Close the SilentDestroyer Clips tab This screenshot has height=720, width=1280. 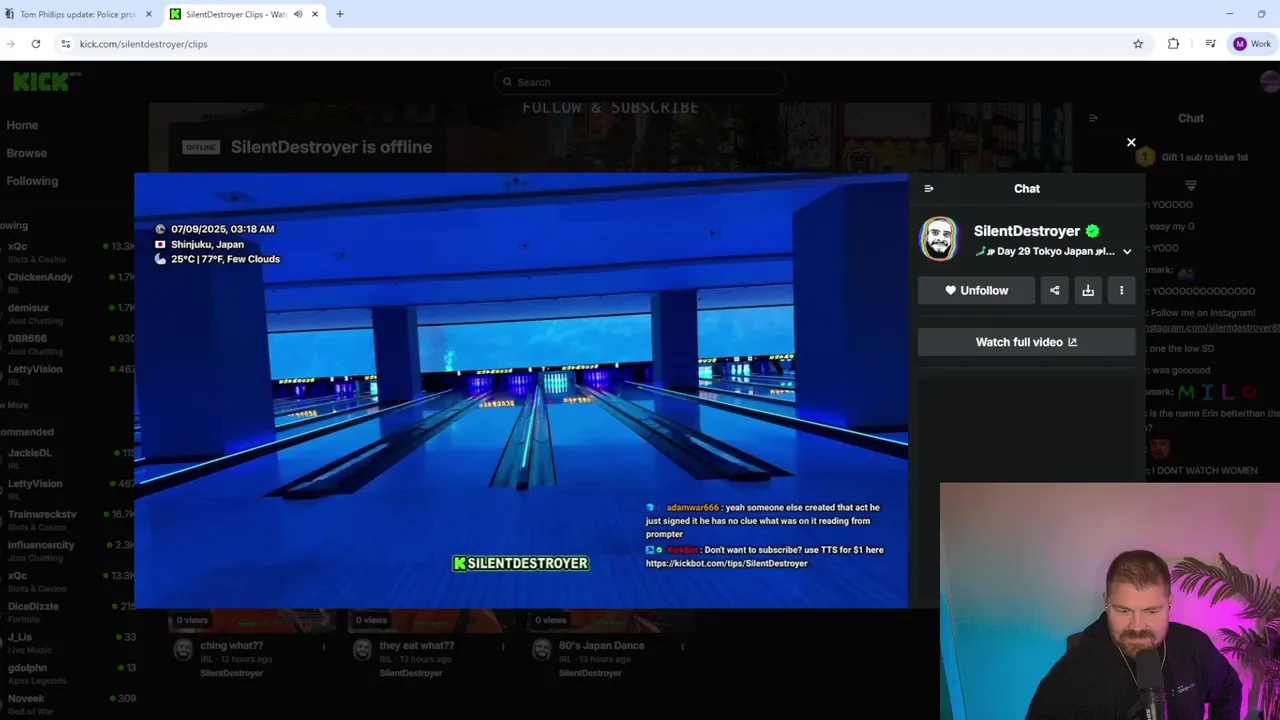(x=315, y=15)
